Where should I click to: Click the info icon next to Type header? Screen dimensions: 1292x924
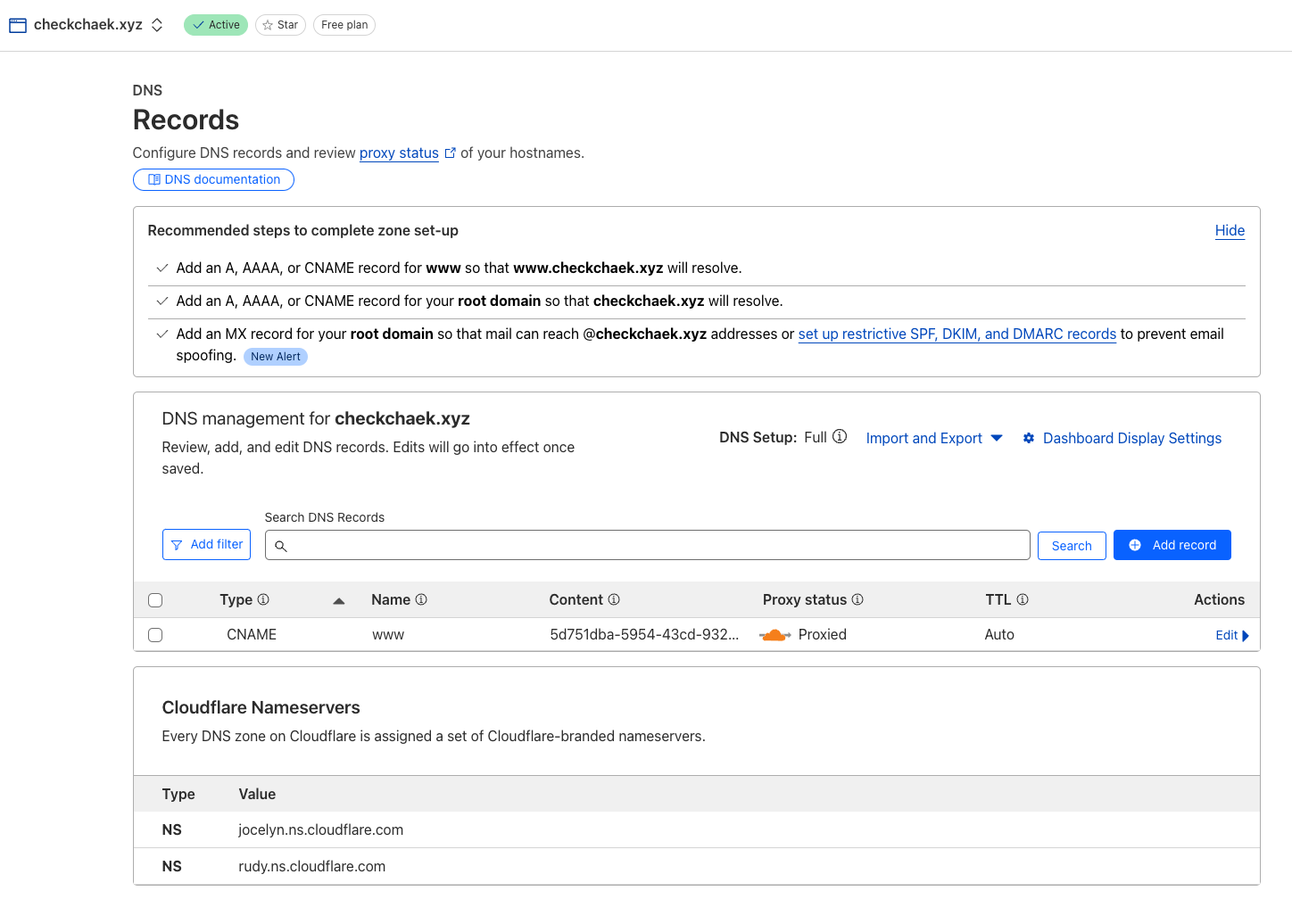coord(263,599)
